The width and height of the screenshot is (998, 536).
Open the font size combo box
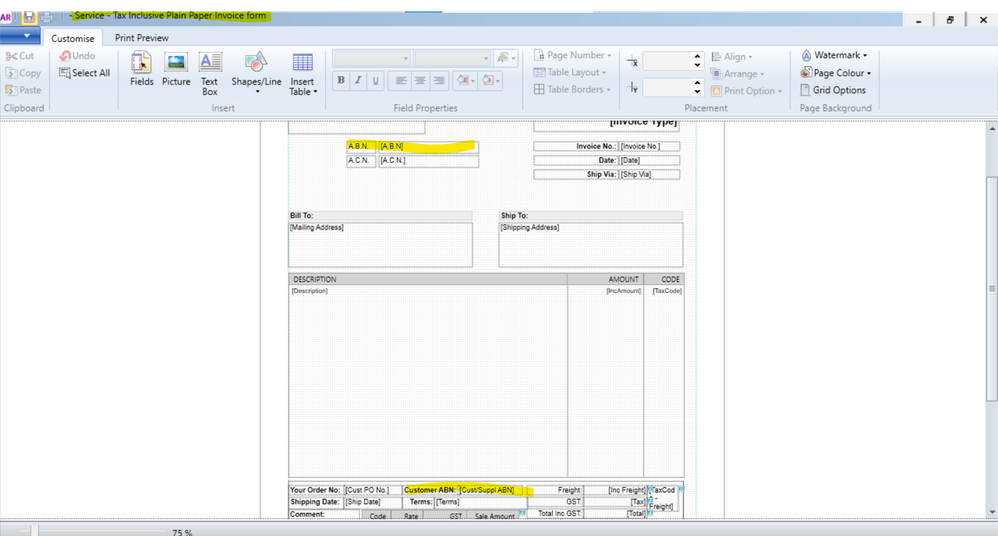point(451,59)
